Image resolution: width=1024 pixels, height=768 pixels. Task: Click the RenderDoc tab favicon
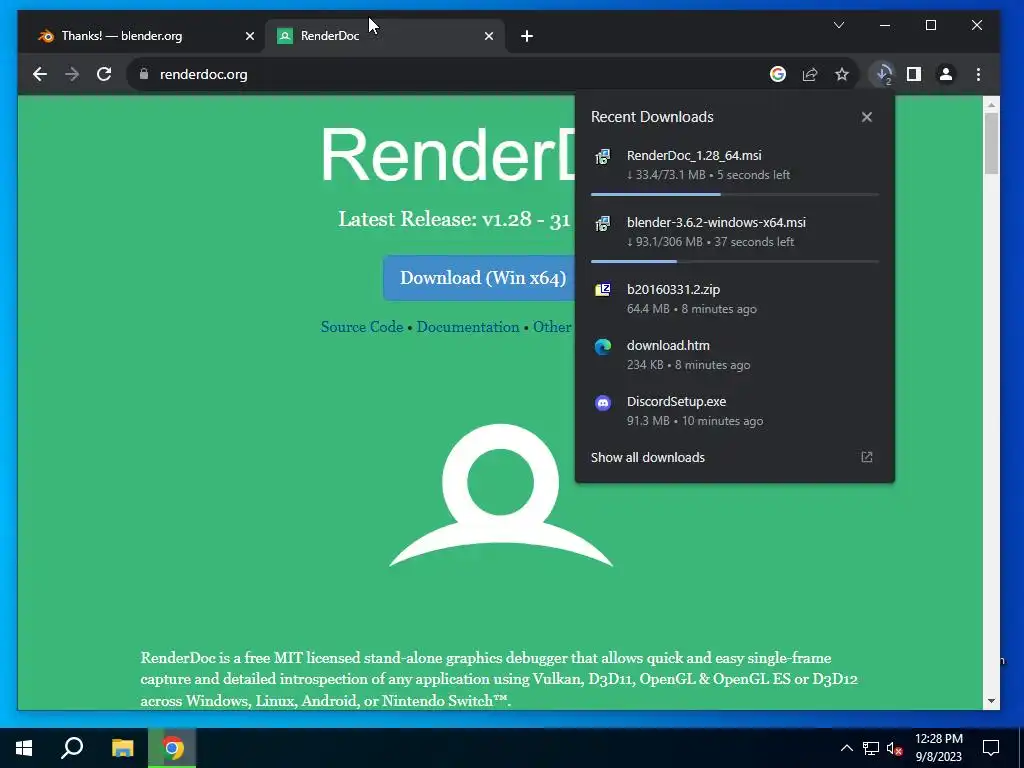285,36
